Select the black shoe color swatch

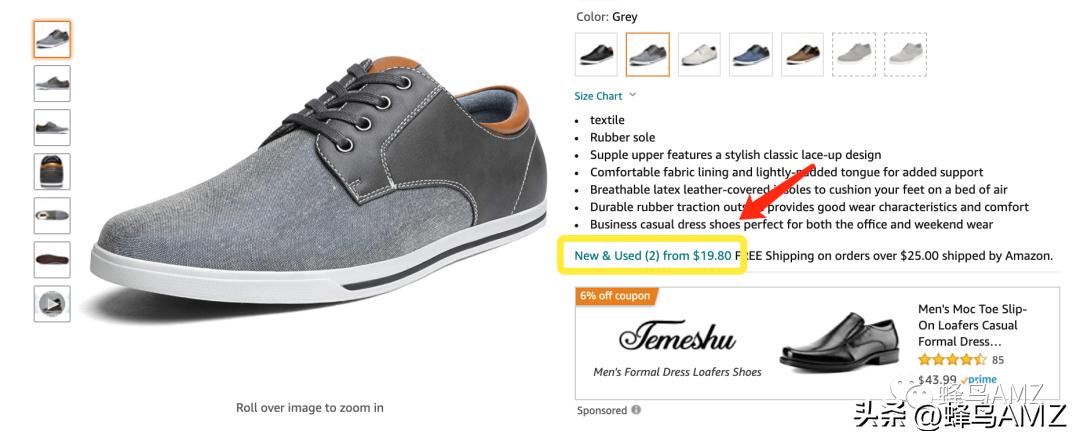596,55
